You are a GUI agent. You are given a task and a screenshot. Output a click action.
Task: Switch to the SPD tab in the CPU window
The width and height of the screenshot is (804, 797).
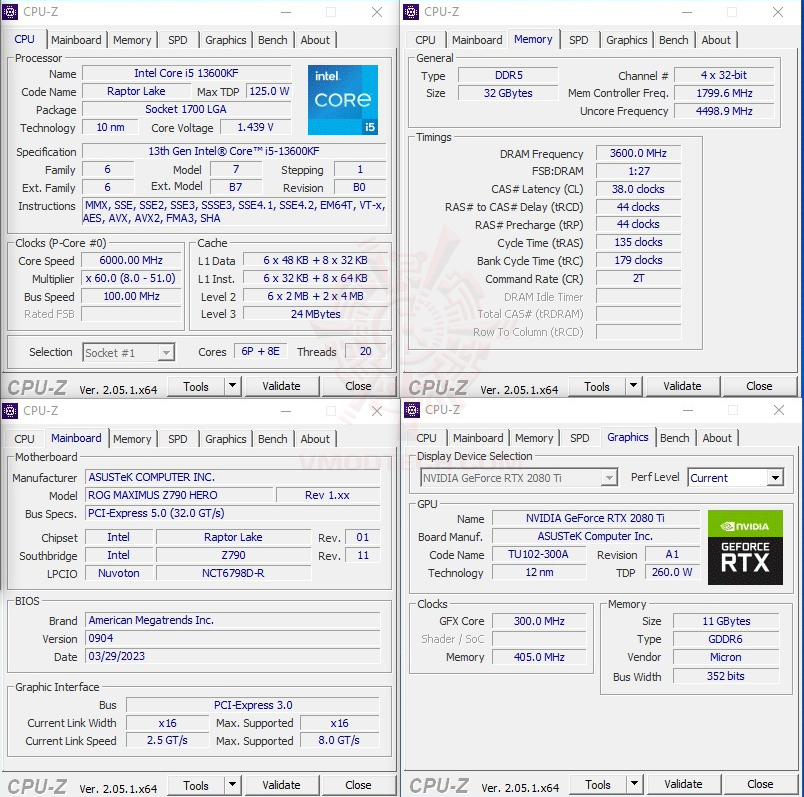pos(177,40)
